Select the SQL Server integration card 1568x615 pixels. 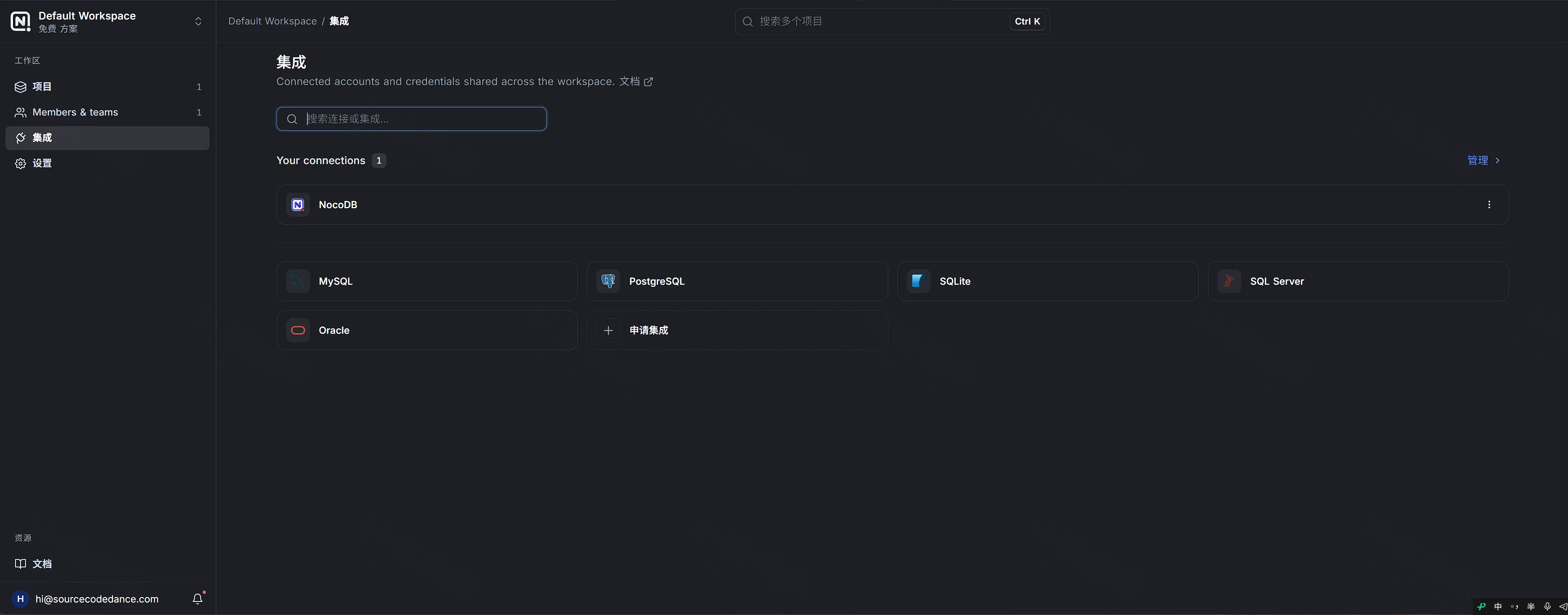coord(1358,281)
